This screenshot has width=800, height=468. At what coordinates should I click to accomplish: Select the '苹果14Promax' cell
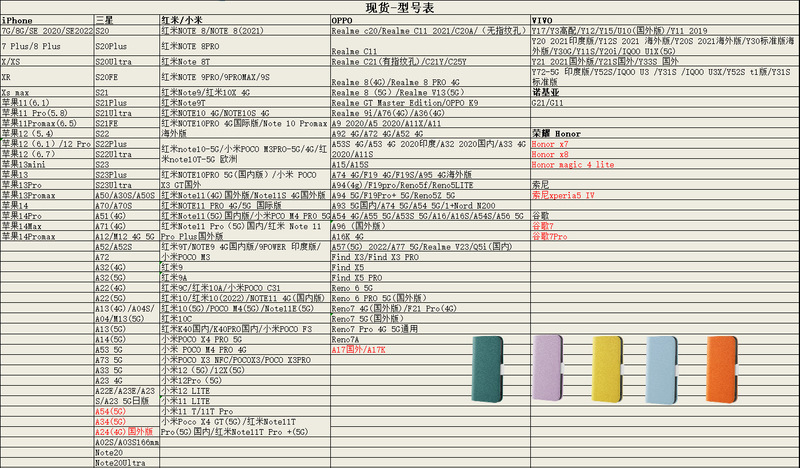(47, 236)
